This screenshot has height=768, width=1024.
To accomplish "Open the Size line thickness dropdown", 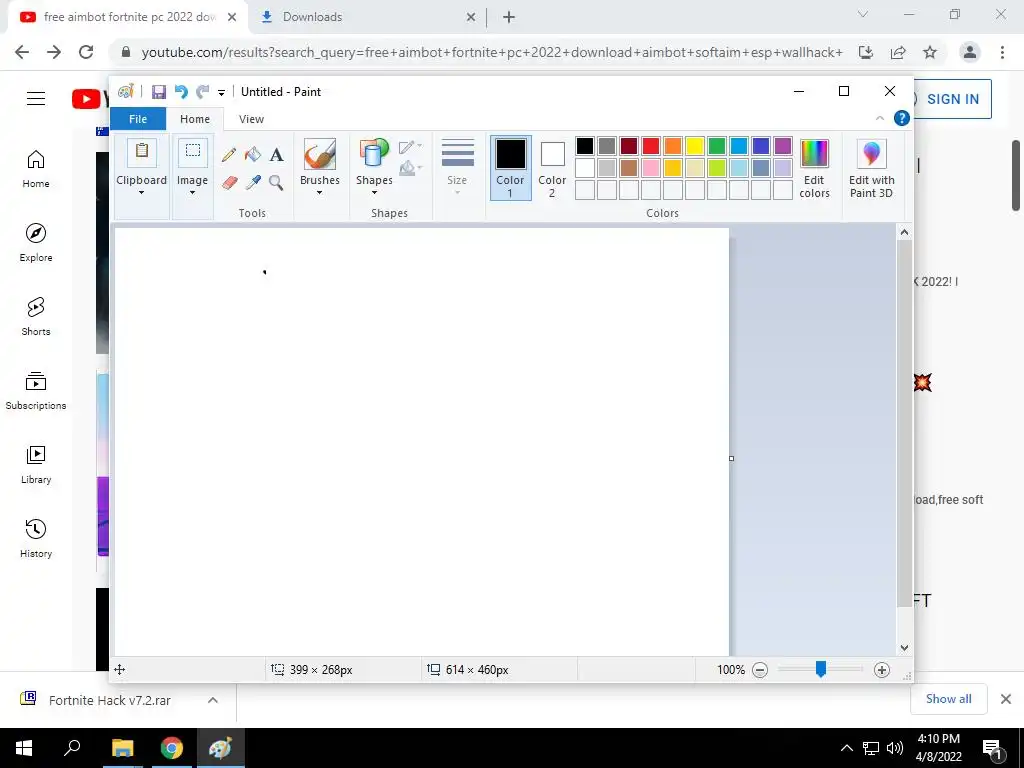I will click(457, 167).
